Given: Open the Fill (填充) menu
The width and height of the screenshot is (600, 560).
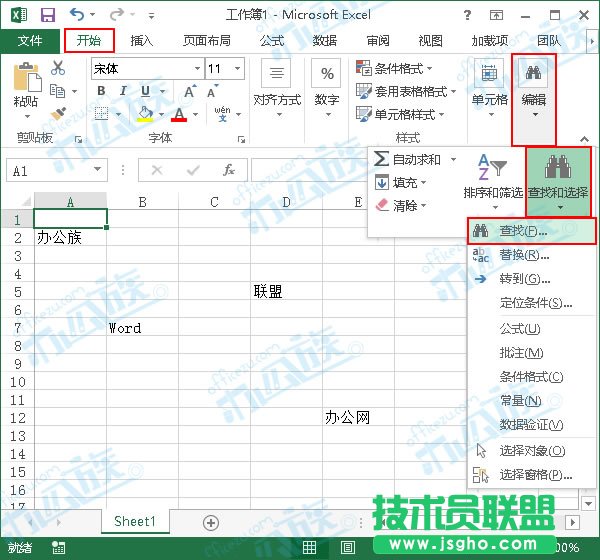Looking at the screenshot, I should pos(401,183).
